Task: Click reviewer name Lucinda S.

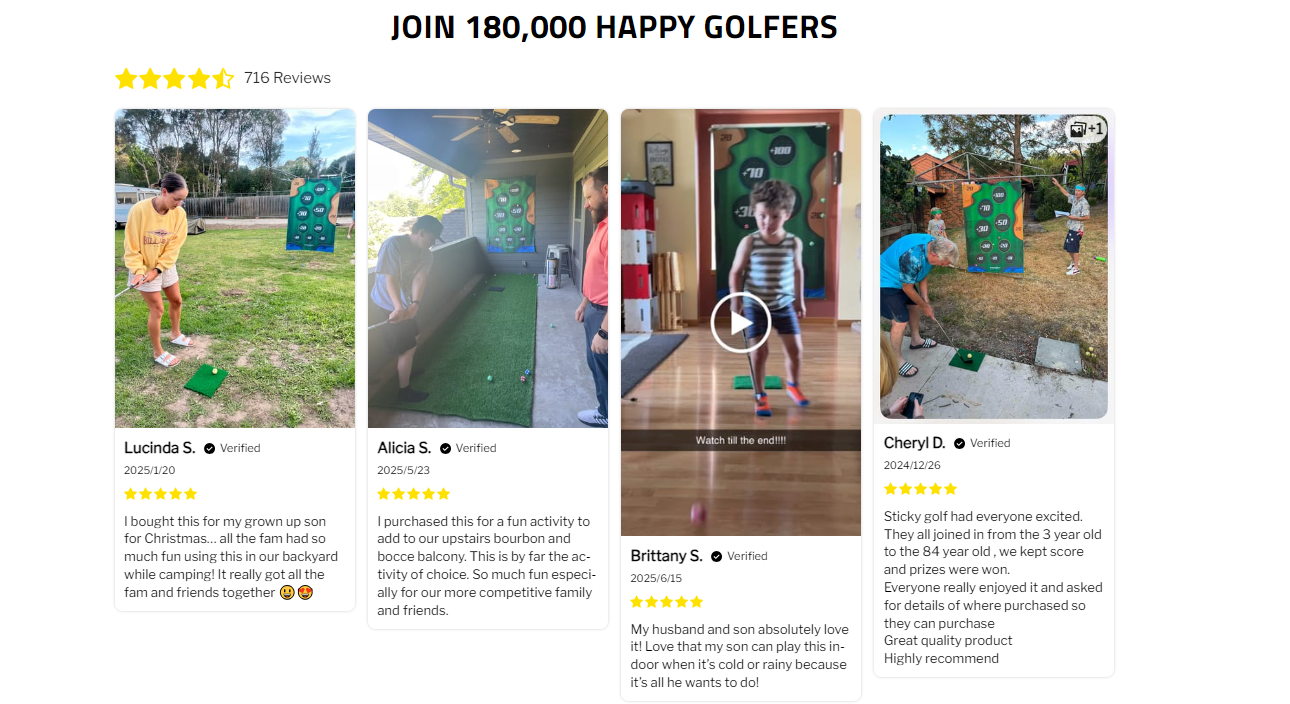Action: tap(160, 448)
